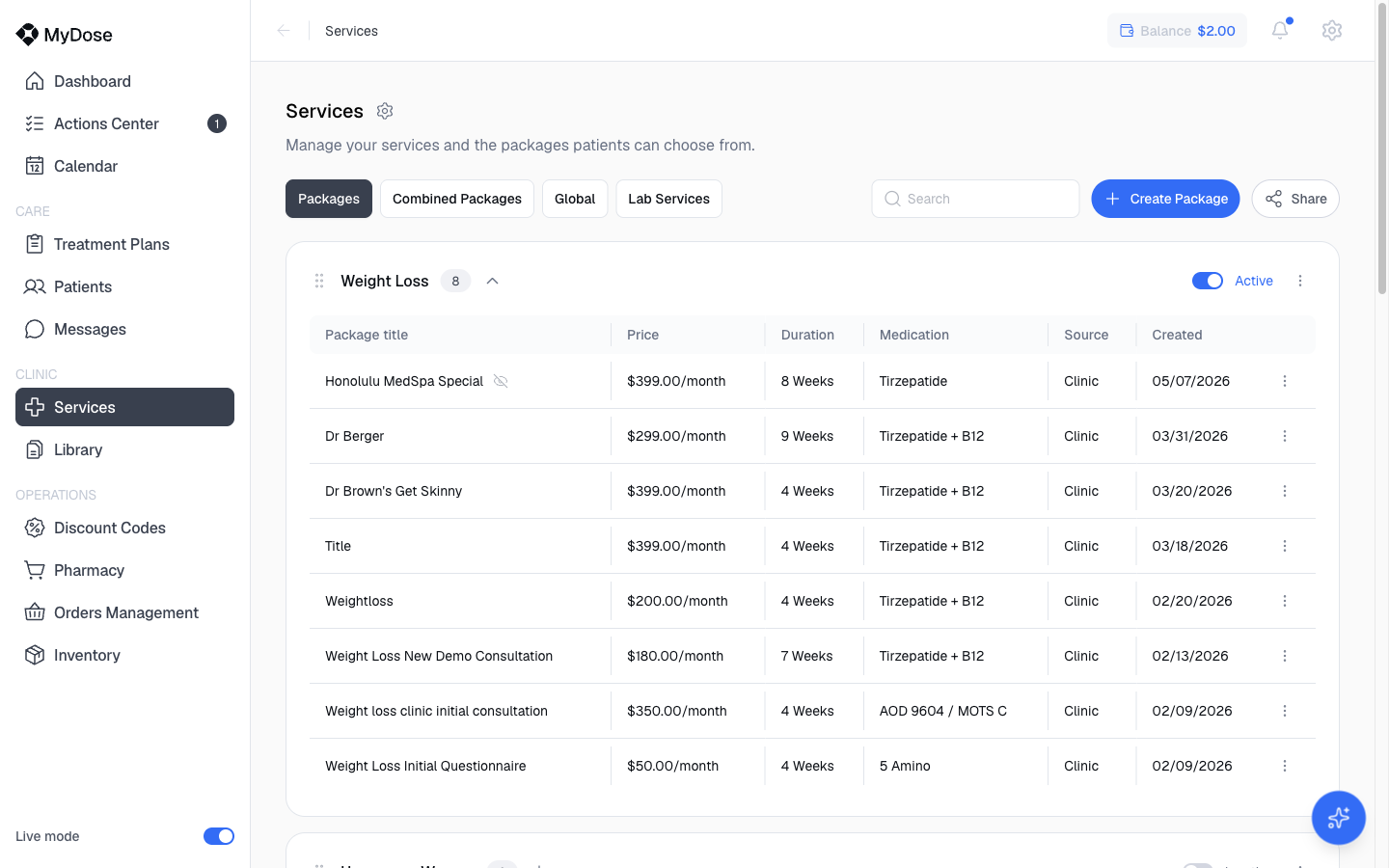The image size is (1389, 868).
Task: Go to Pharmacy section
Action: (x=124, y=570)
